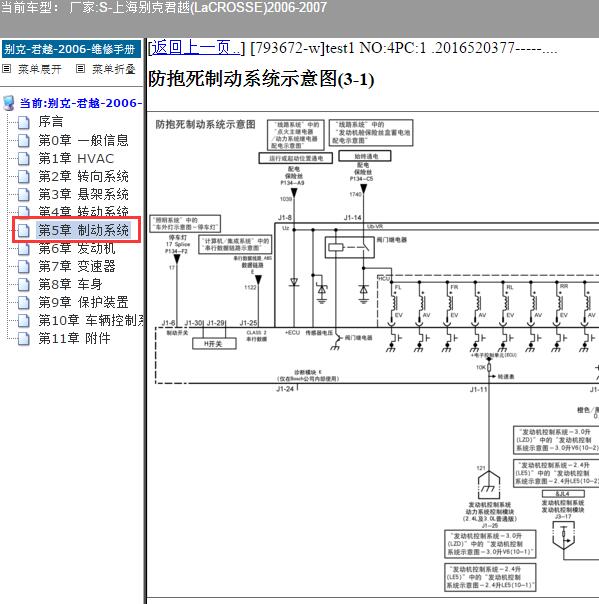Click the 菜单折叠 list icon
Screen dimensions: 599x604
click(x=80, y=69)
